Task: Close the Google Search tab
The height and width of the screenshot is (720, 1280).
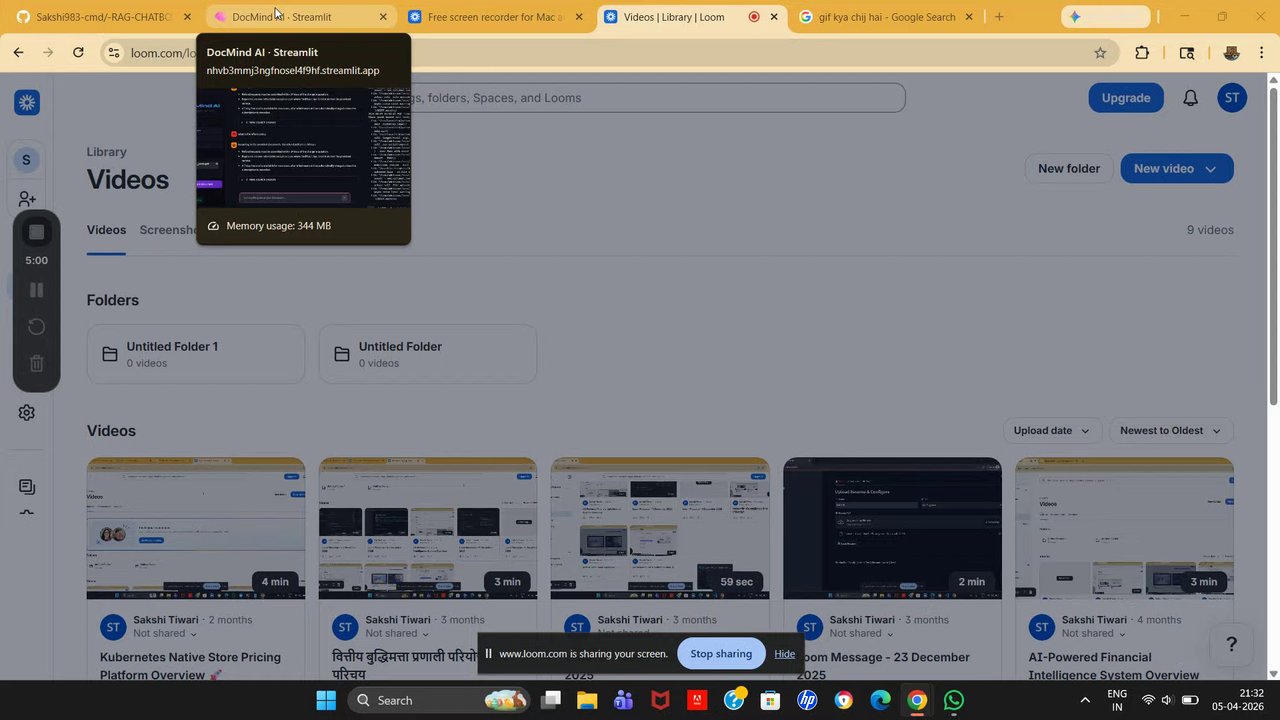Action: click(969, 17)
